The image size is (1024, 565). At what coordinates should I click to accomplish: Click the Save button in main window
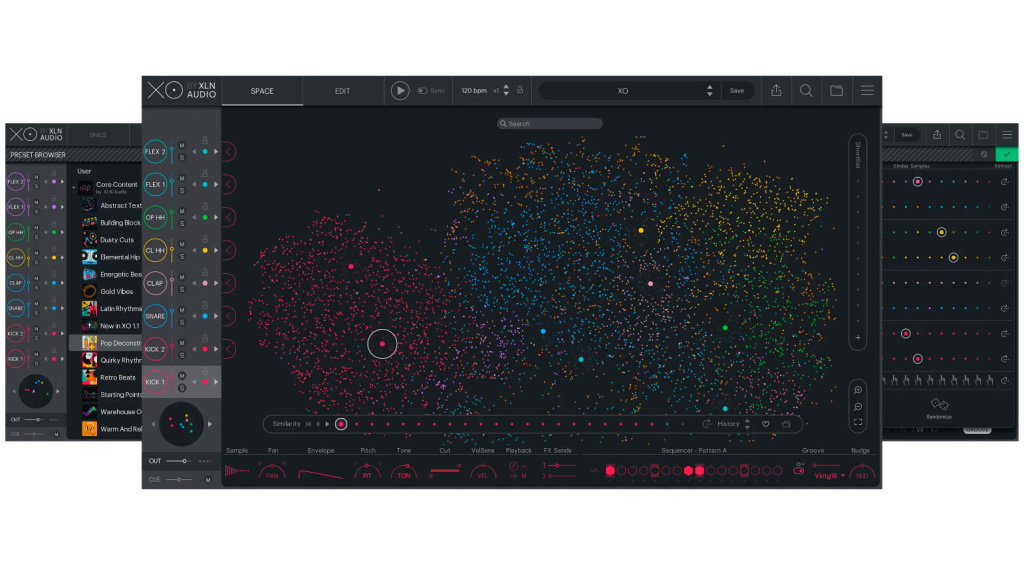pyautogui.click(x=737, y=91)
